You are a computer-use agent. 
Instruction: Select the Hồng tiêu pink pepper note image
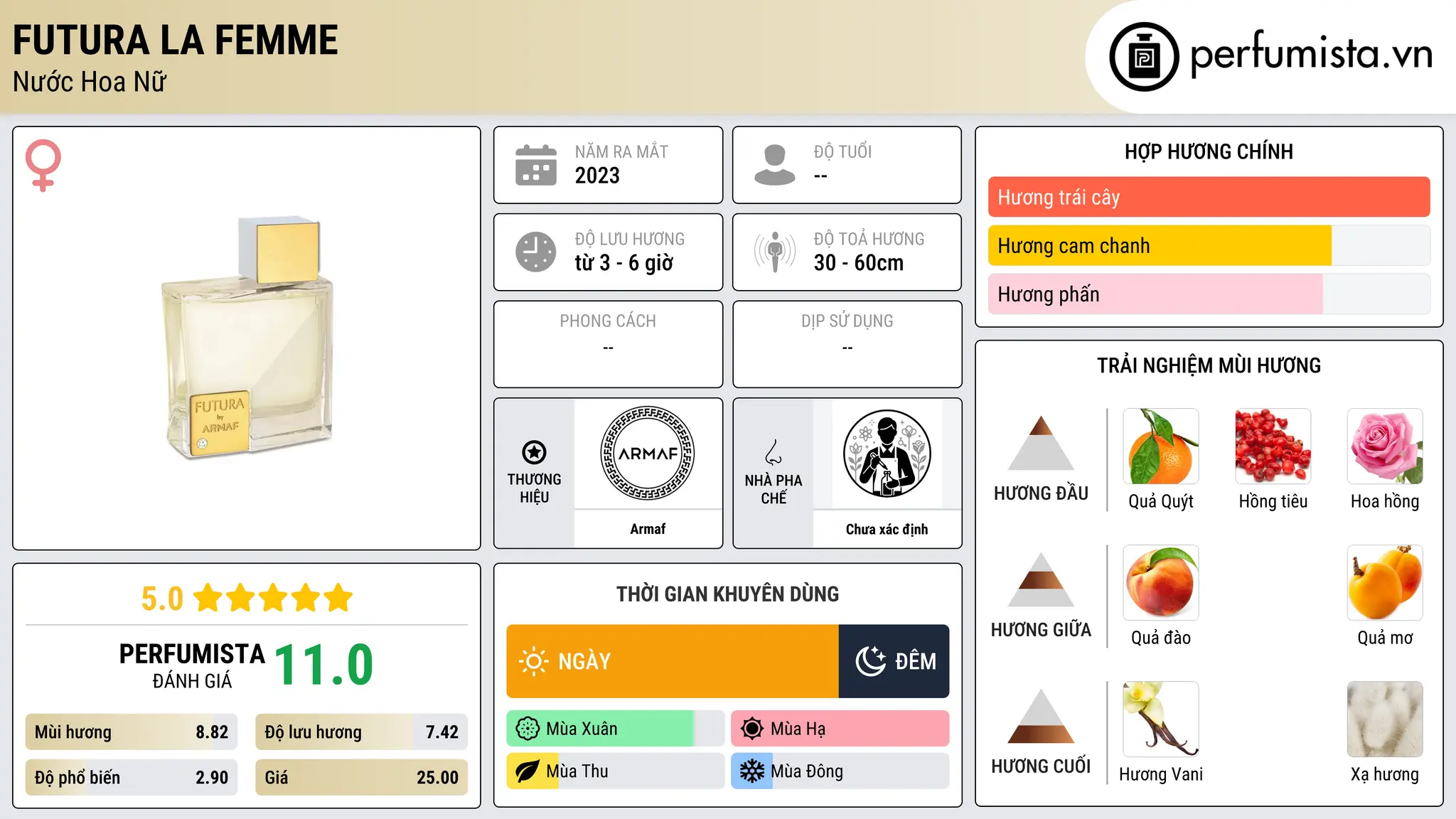[x=1273, y=446]
